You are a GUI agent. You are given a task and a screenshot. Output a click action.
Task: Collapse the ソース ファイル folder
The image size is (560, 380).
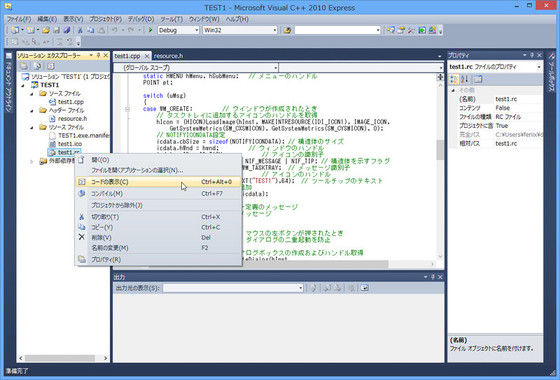point(32,94)
